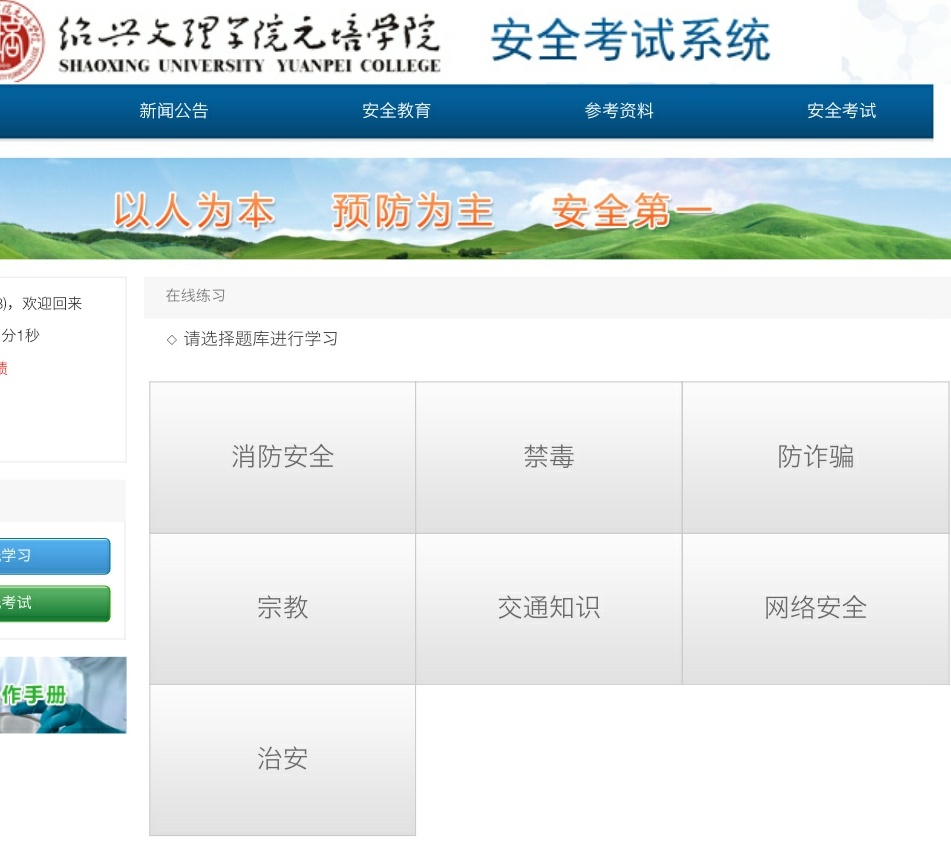
Task: Click the 安全考试系统 header title
Action: click(x=630, y=42)
